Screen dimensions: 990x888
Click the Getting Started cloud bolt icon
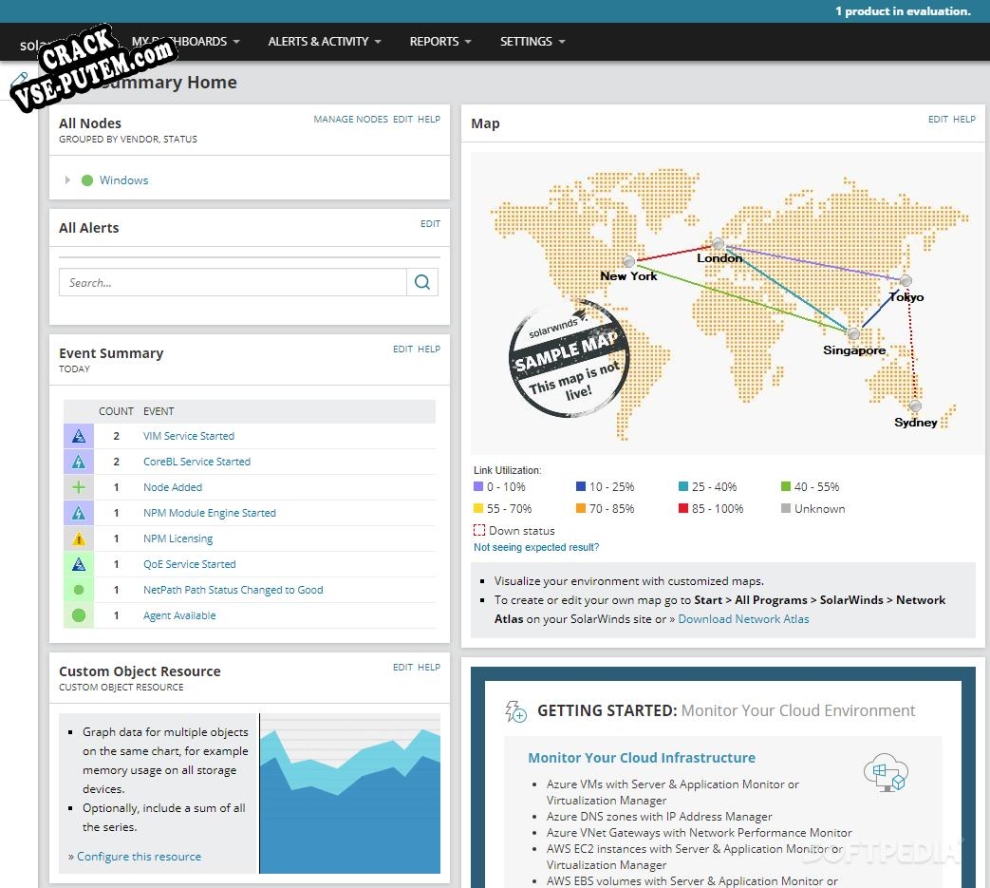coord(516,711)
